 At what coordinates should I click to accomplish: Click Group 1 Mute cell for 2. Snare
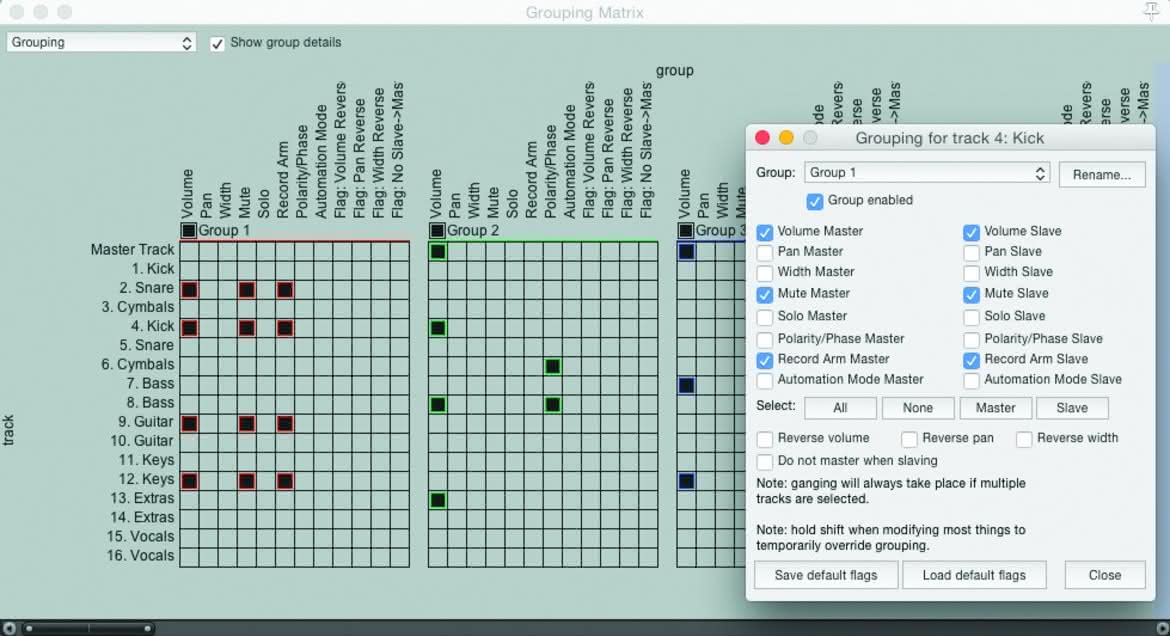[x=247, y=290]
